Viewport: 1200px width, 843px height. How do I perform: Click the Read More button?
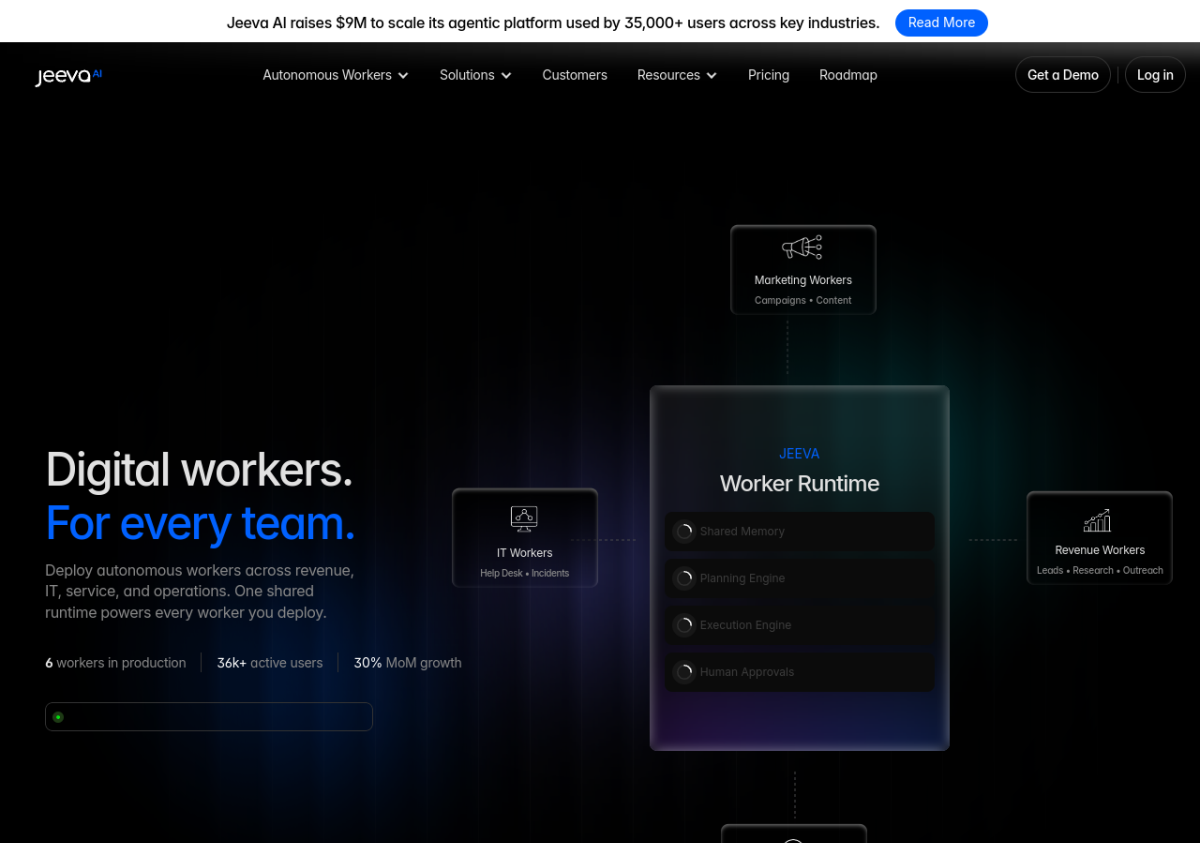(x=941, y=23)
